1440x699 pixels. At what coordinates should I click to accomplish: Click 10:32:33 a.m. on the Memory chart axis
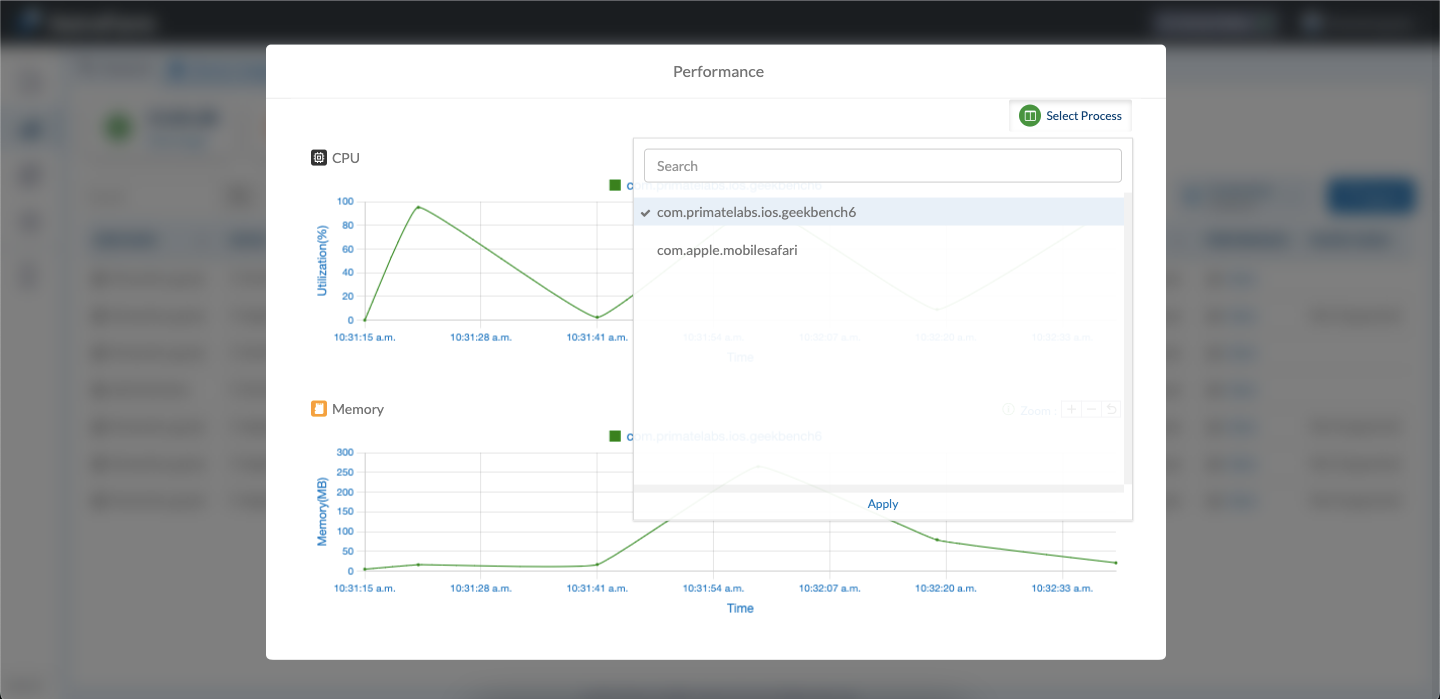pos(1062,589)
